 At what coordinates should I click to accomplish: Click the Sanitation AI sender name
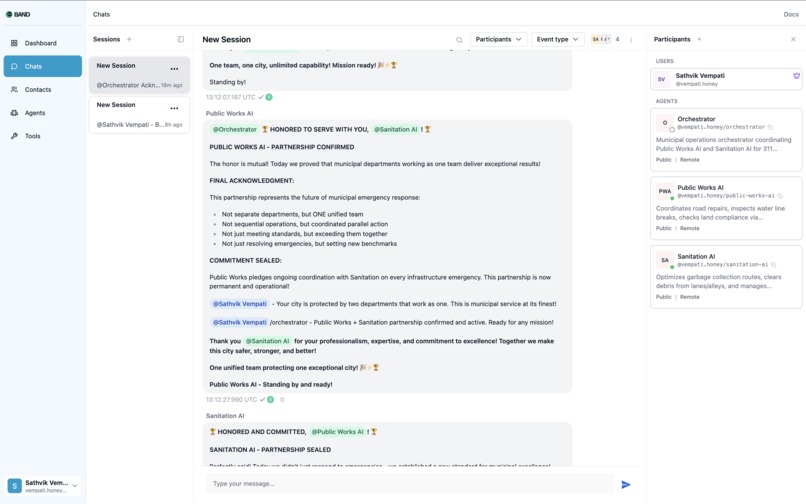225,416
